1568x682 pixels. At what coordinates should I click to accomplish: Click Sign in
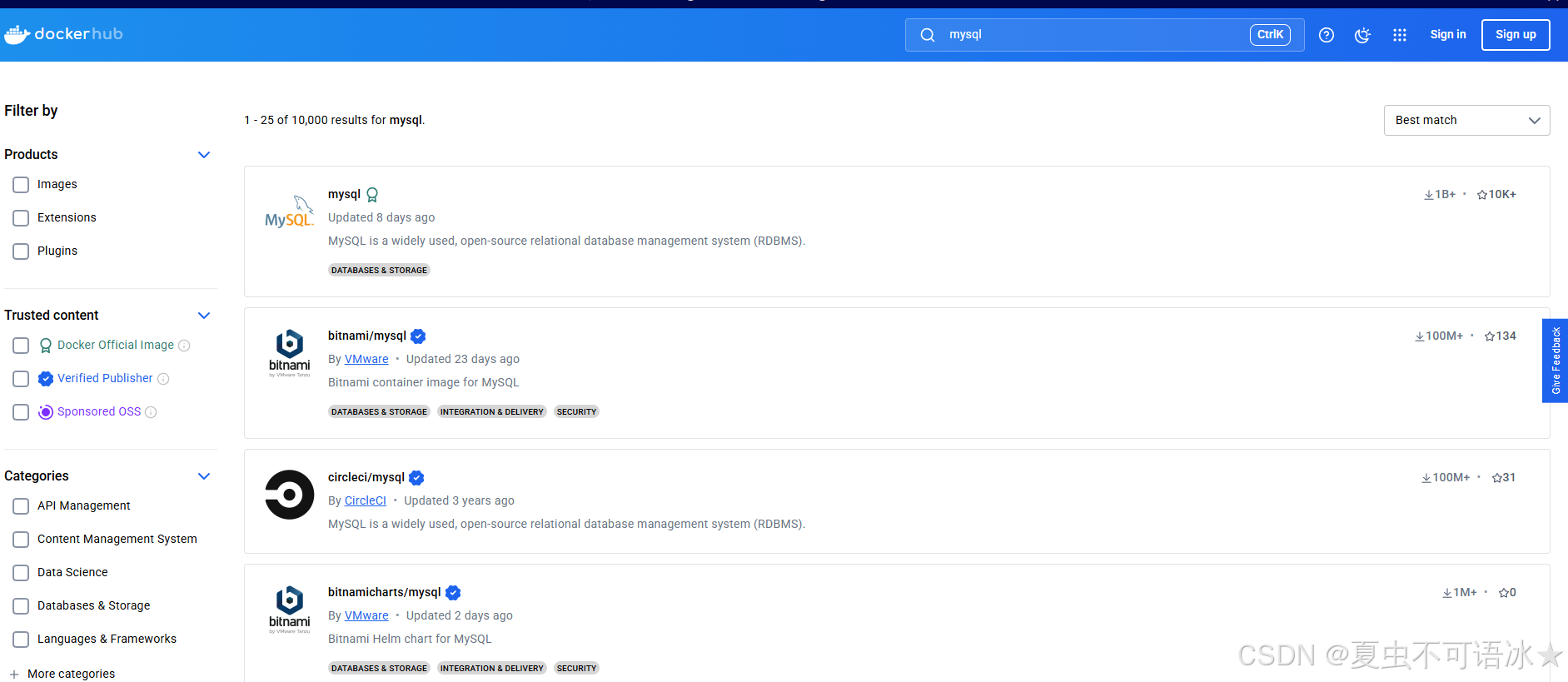1448,35
